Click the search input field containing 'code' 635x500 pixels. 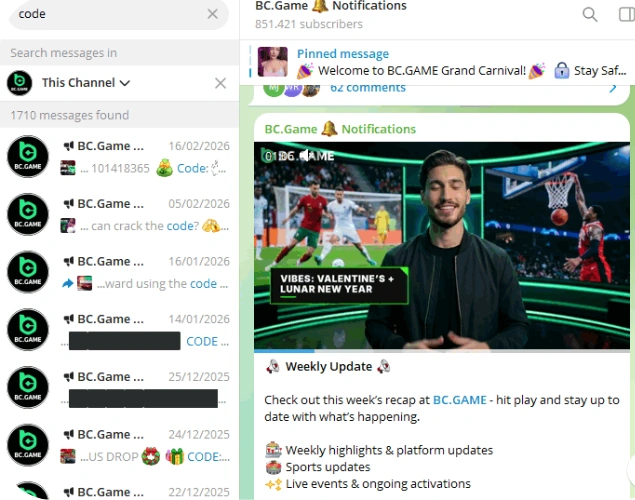click(x=111, y=14)
